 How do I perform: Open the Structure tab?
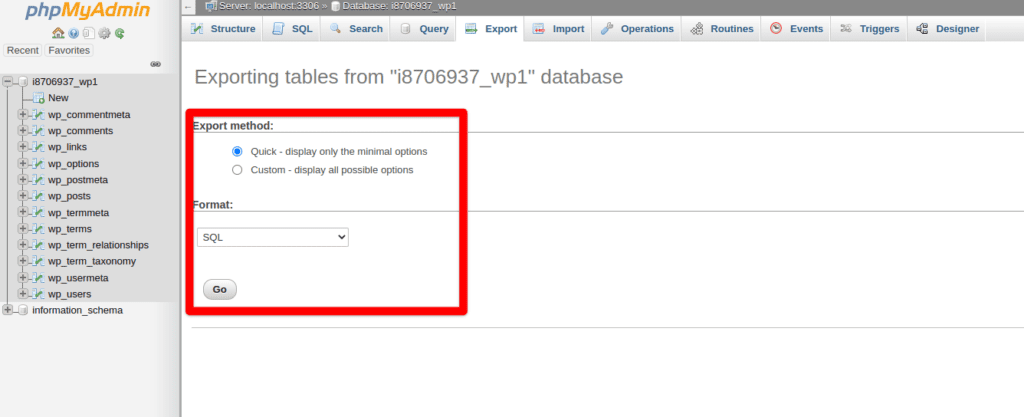click(223, 29)
